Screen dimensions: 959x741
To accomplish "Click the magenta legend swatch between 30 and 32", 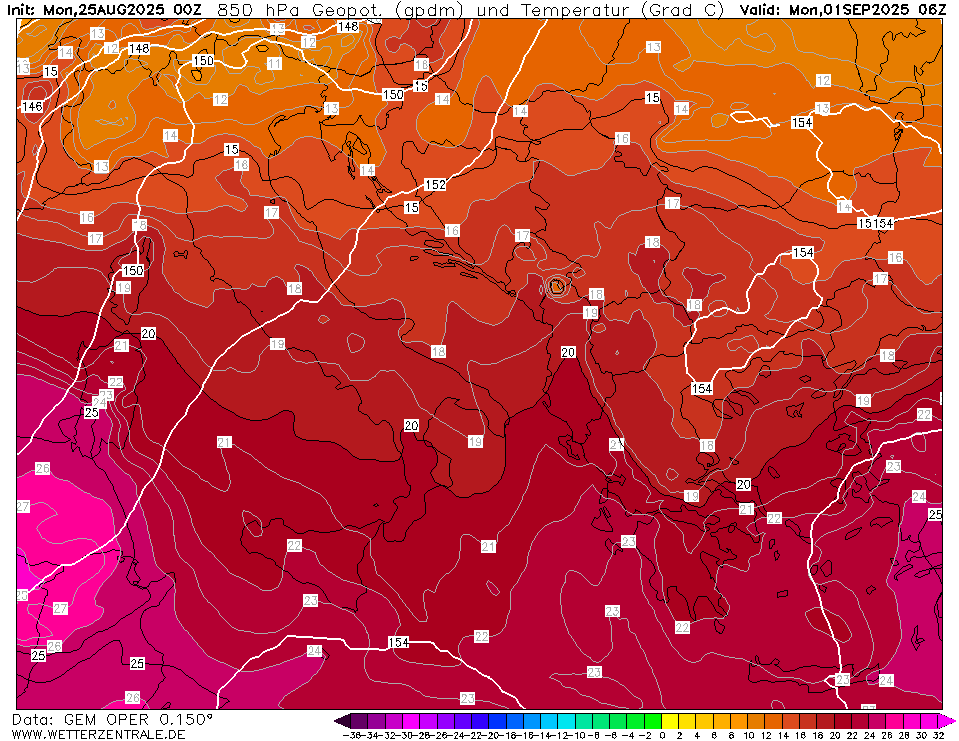I will pos(928,720).
